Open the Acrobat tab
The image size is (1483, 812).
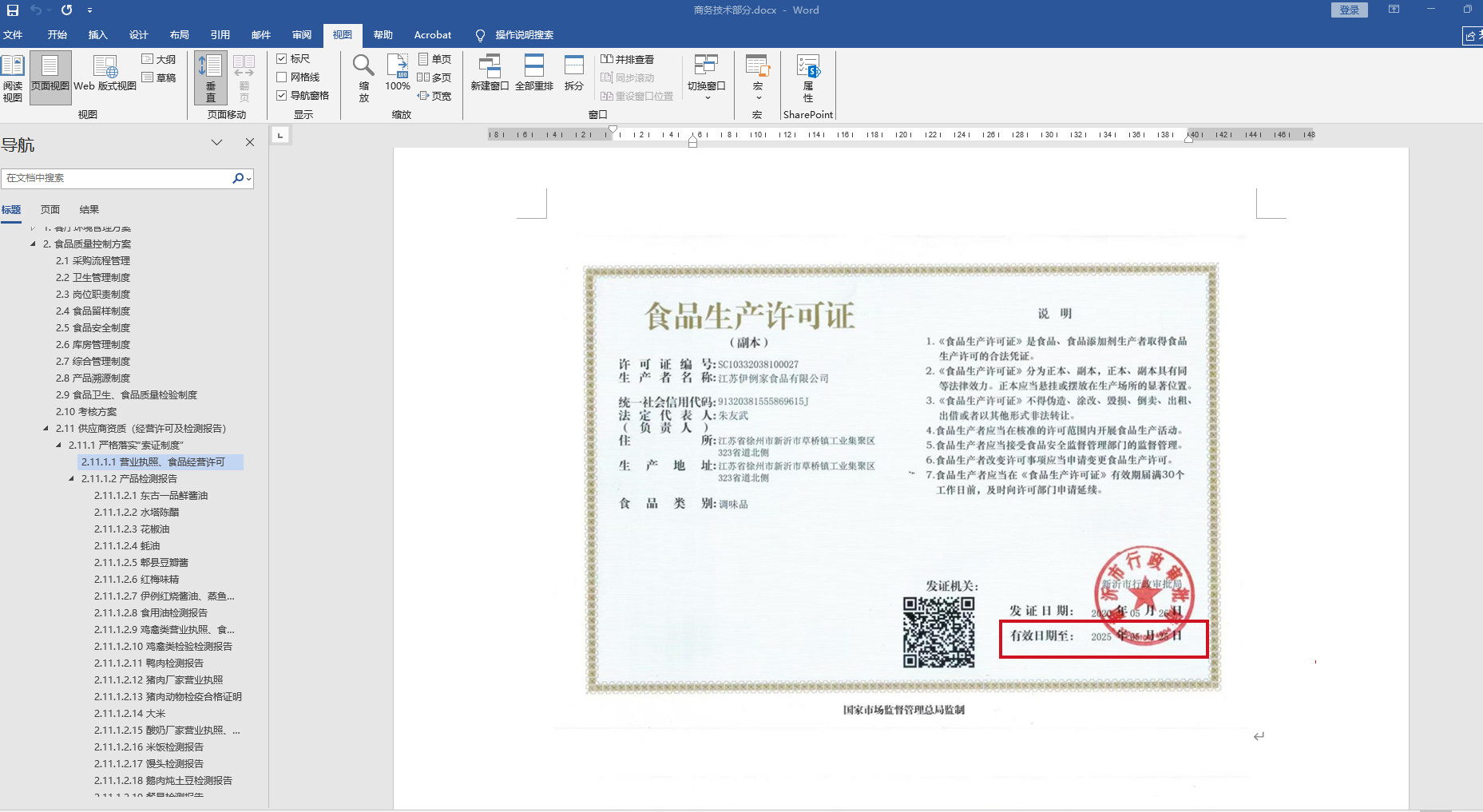433,35
